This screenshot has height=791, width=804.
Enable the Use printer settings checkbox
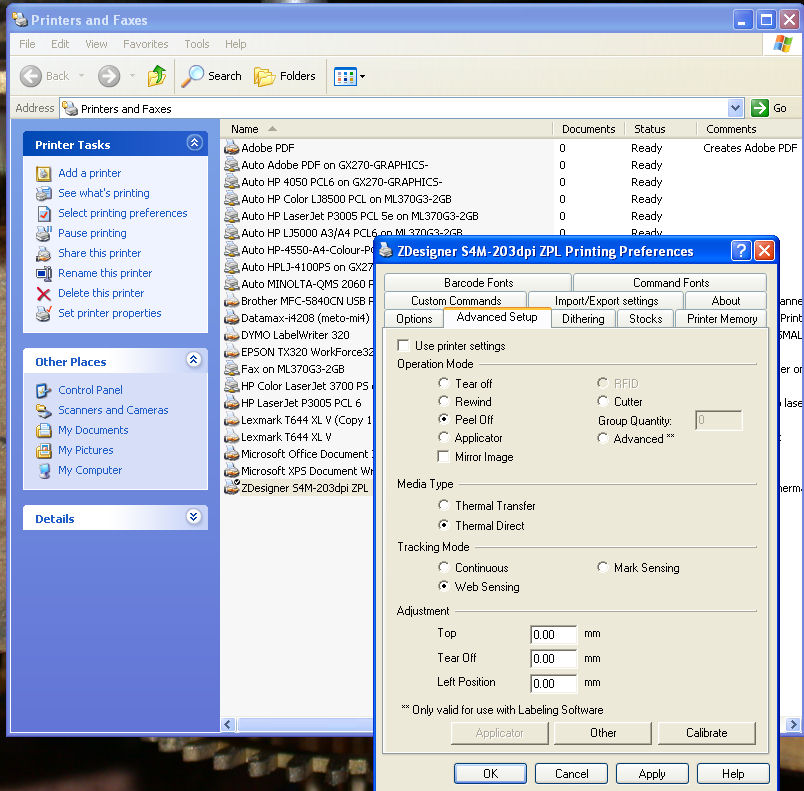(x=404, y=346)
